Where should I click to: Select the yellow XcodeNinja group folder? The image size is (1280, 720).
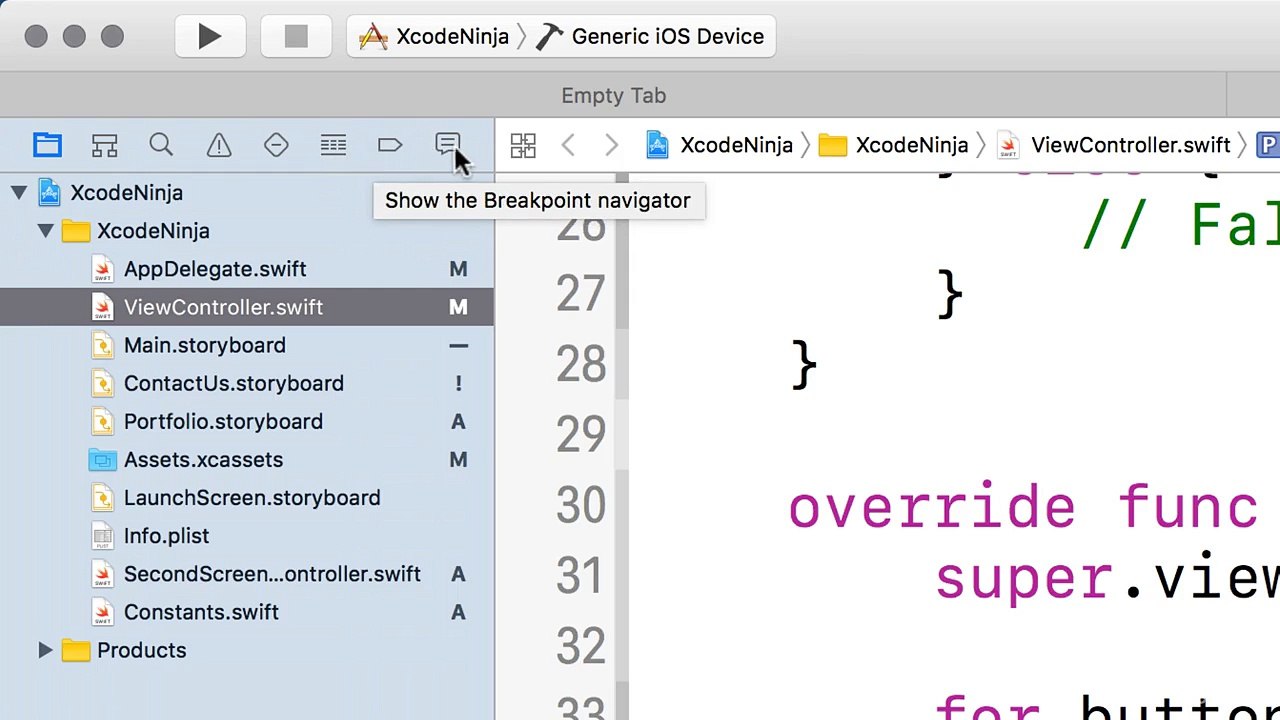(x=153, y=231)
